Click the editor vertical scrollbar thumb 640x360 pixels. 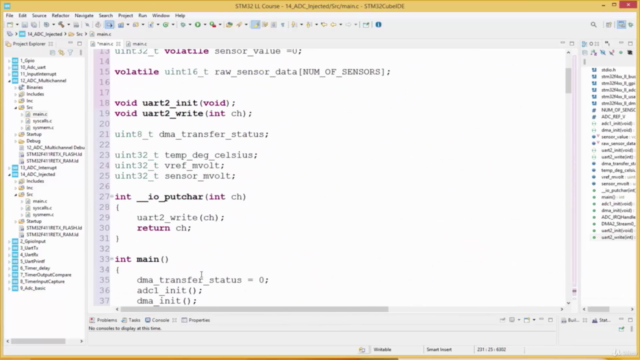point(568,80)
